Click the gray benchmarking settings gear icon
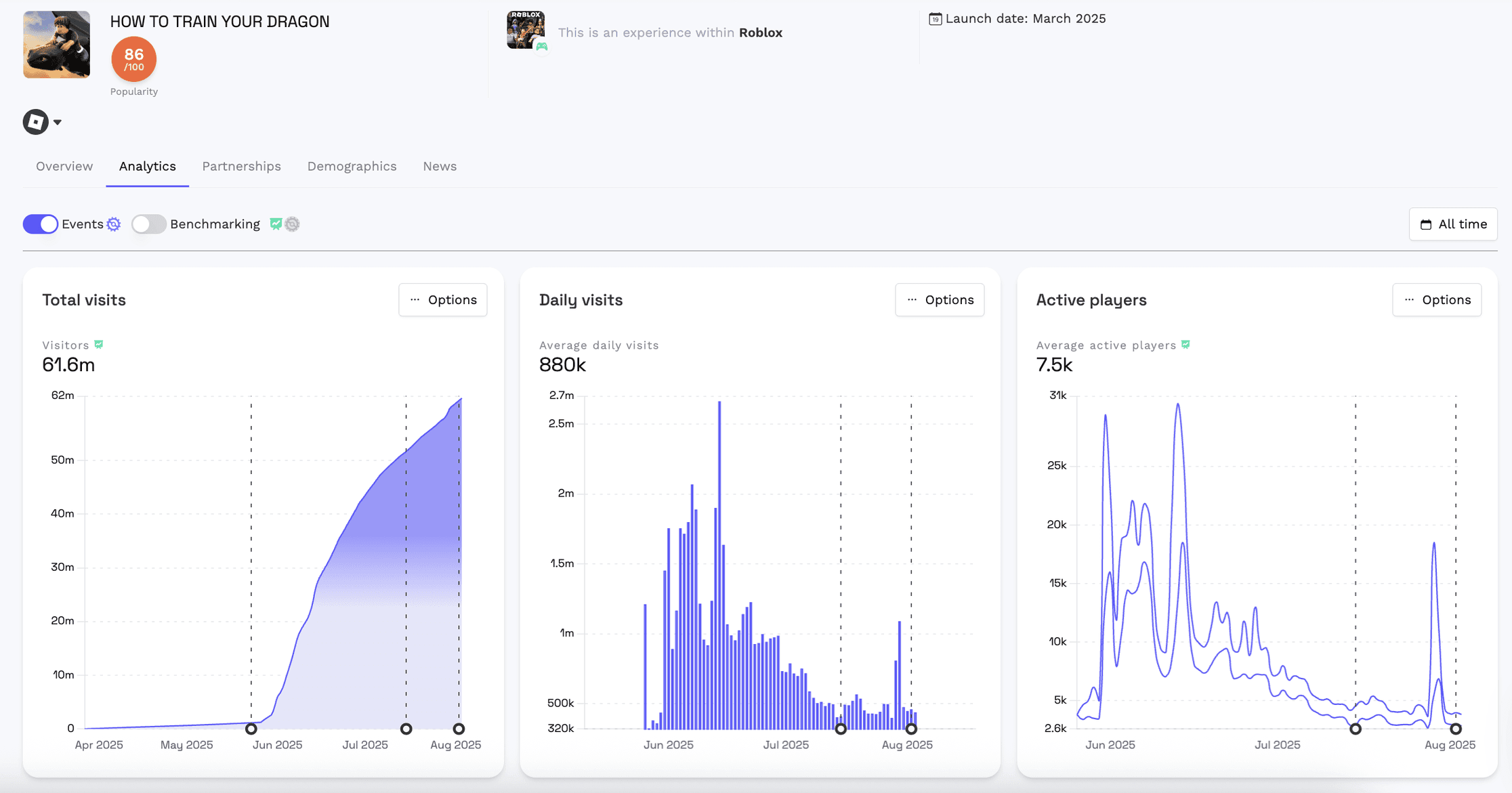Viewport: 1512px width, 793px height. tap(292, 224)
